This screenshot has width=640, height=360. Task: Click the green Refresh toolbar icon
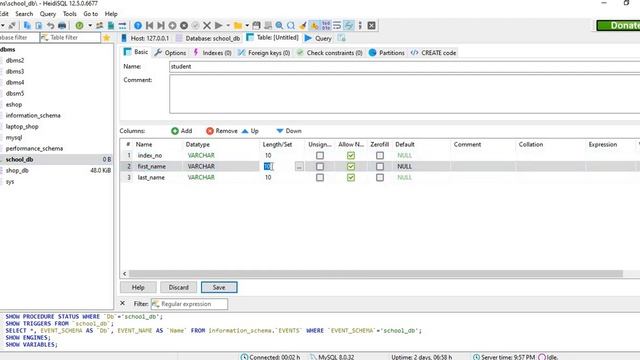coord(79,25)
